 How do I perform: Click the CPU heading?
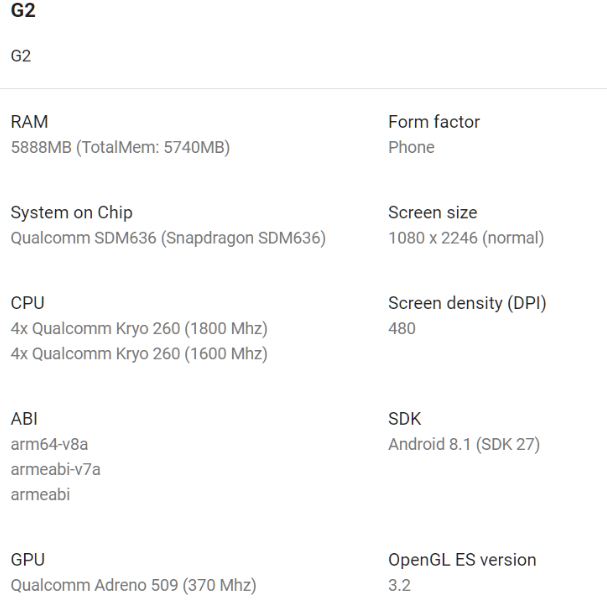[27, 303]
